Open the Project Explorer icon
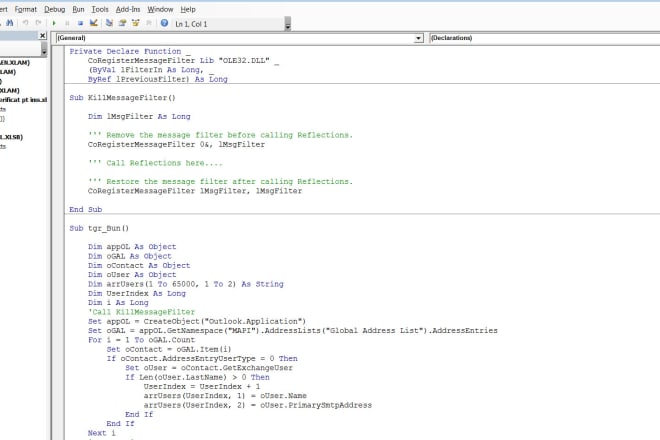 point(109,23)
